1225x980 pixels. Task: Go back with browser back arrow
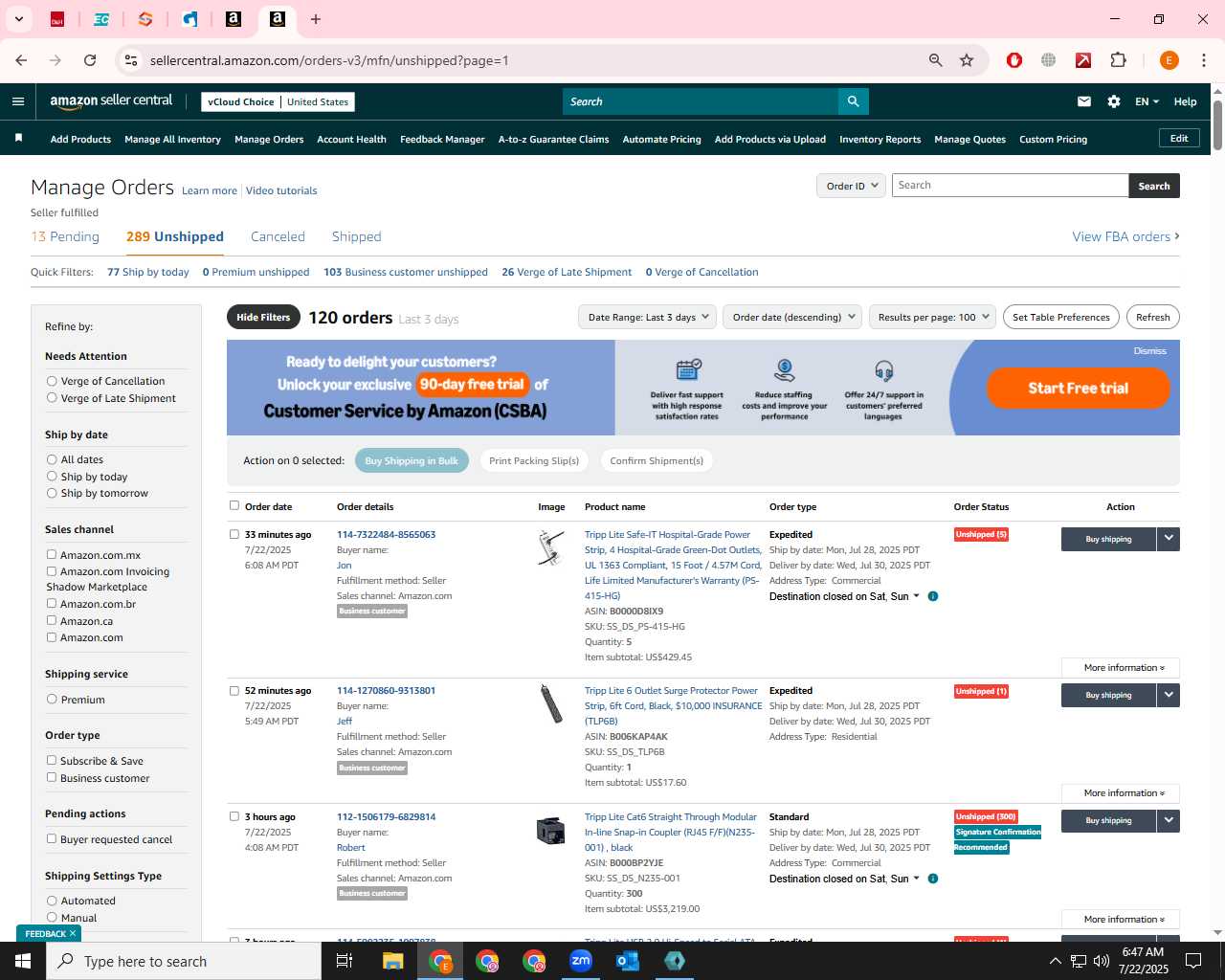point(21,60)
